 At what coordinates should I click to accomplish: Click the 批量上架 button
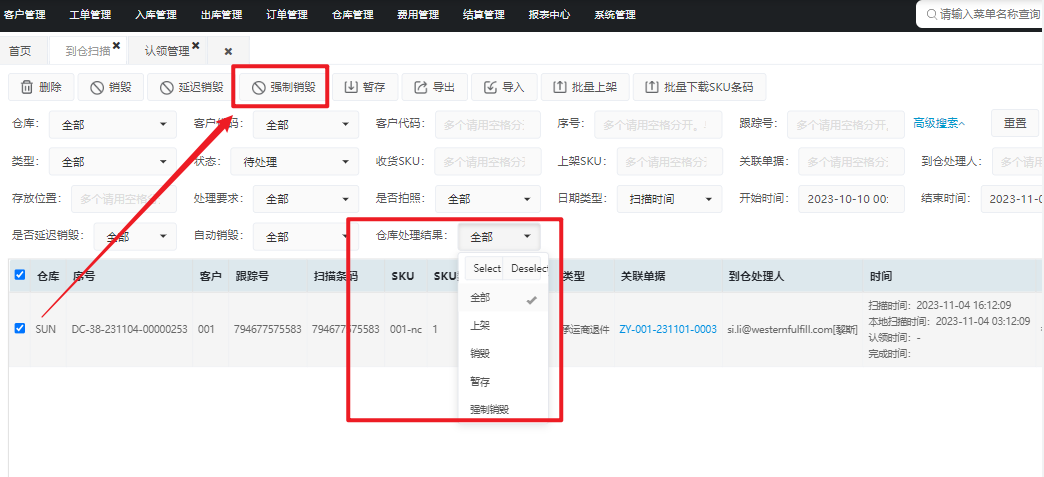585,87
